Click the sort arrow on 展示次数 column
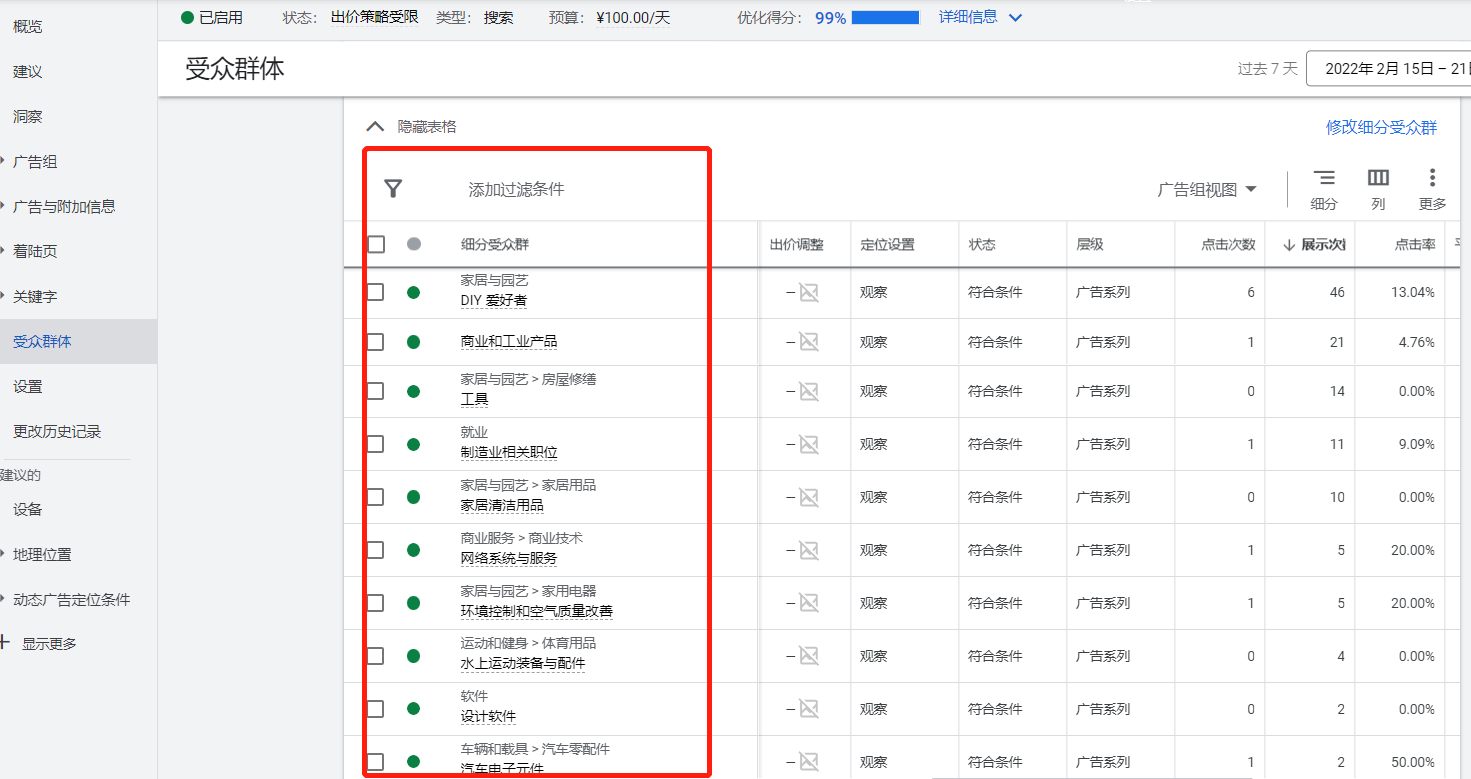The image size is (1471, 779). tap(1288, 245)
